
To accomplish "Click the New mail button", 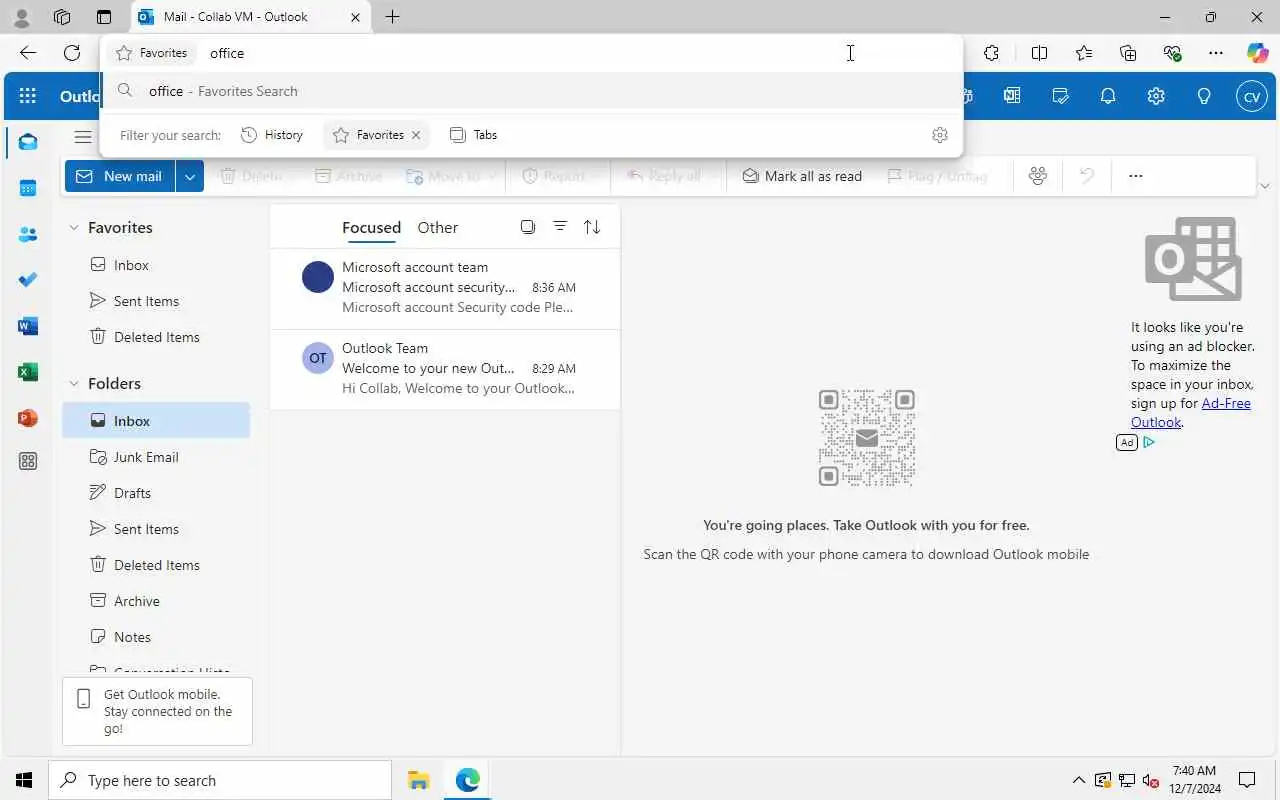I will coord(120,176).
